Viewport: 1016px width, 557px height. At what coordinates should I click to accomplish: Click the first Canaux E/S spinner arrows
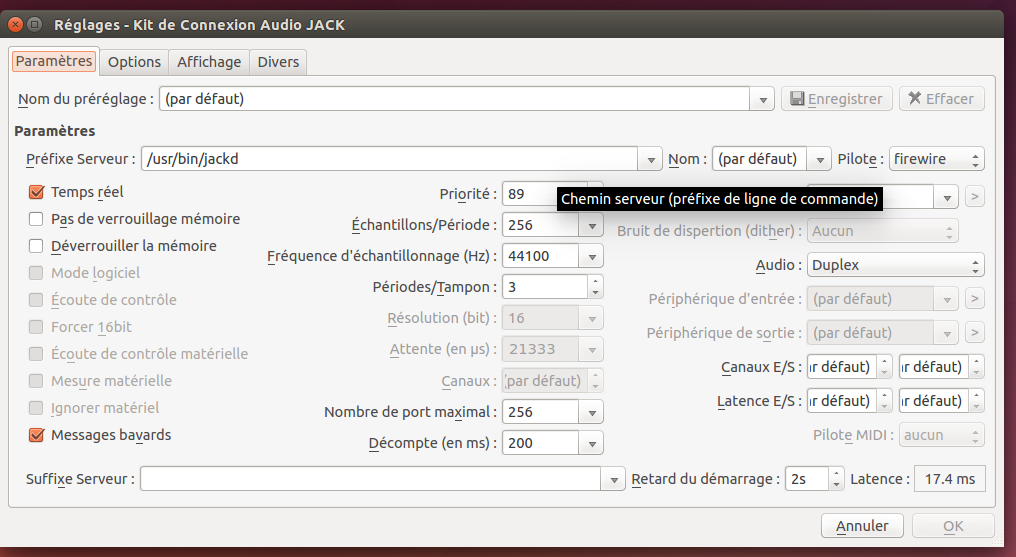[884, 367]
